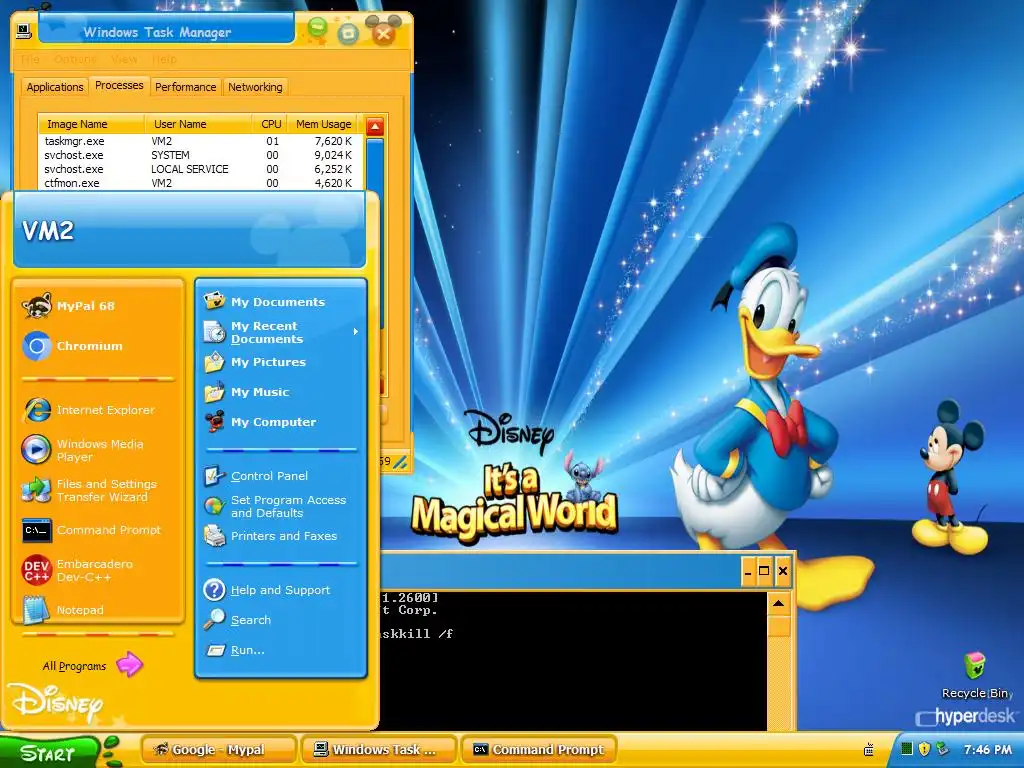Screen dimensions: 1024x768
Task: Click the Task Manager resize grip
Action: [400, 462]
